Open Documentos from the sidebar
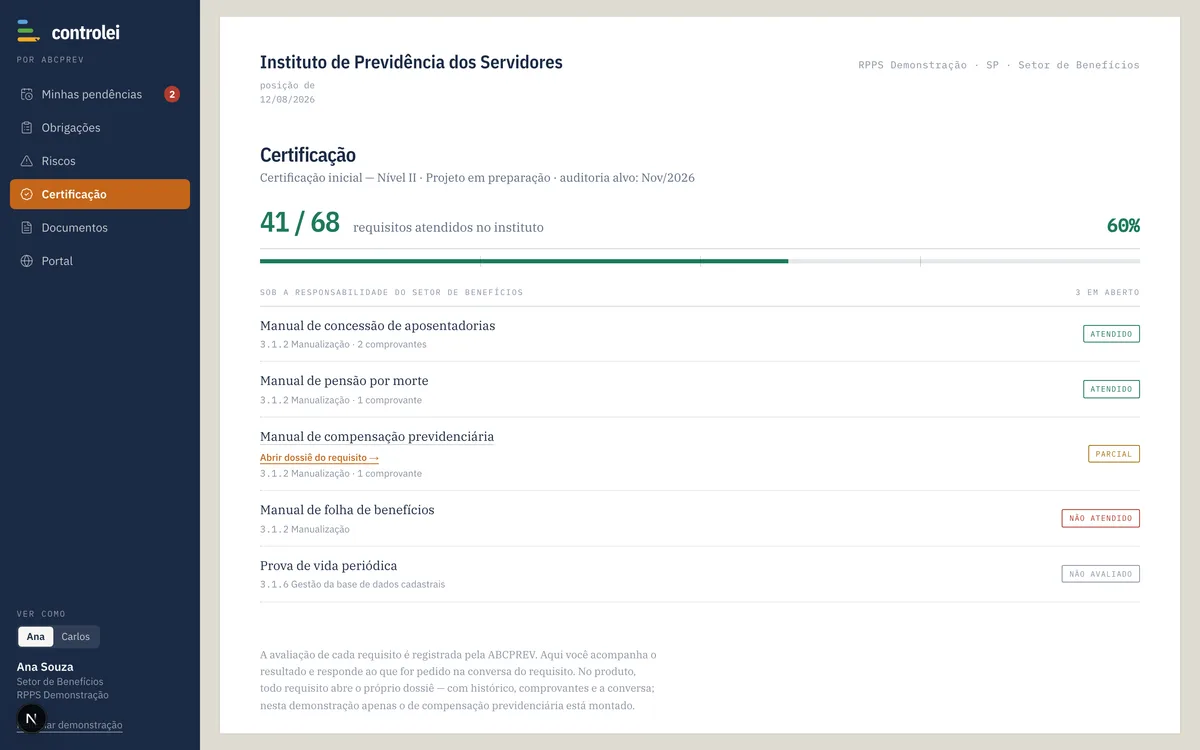 (x=100, y=228)
